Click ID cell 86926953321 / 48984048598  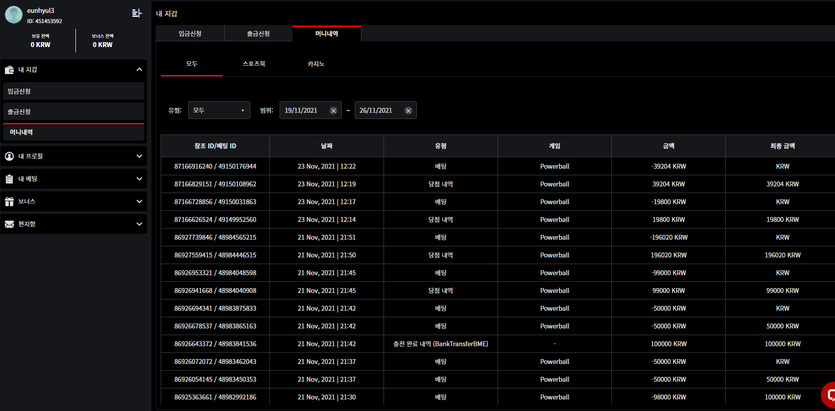pyautogui.click(x=215, y=273)
